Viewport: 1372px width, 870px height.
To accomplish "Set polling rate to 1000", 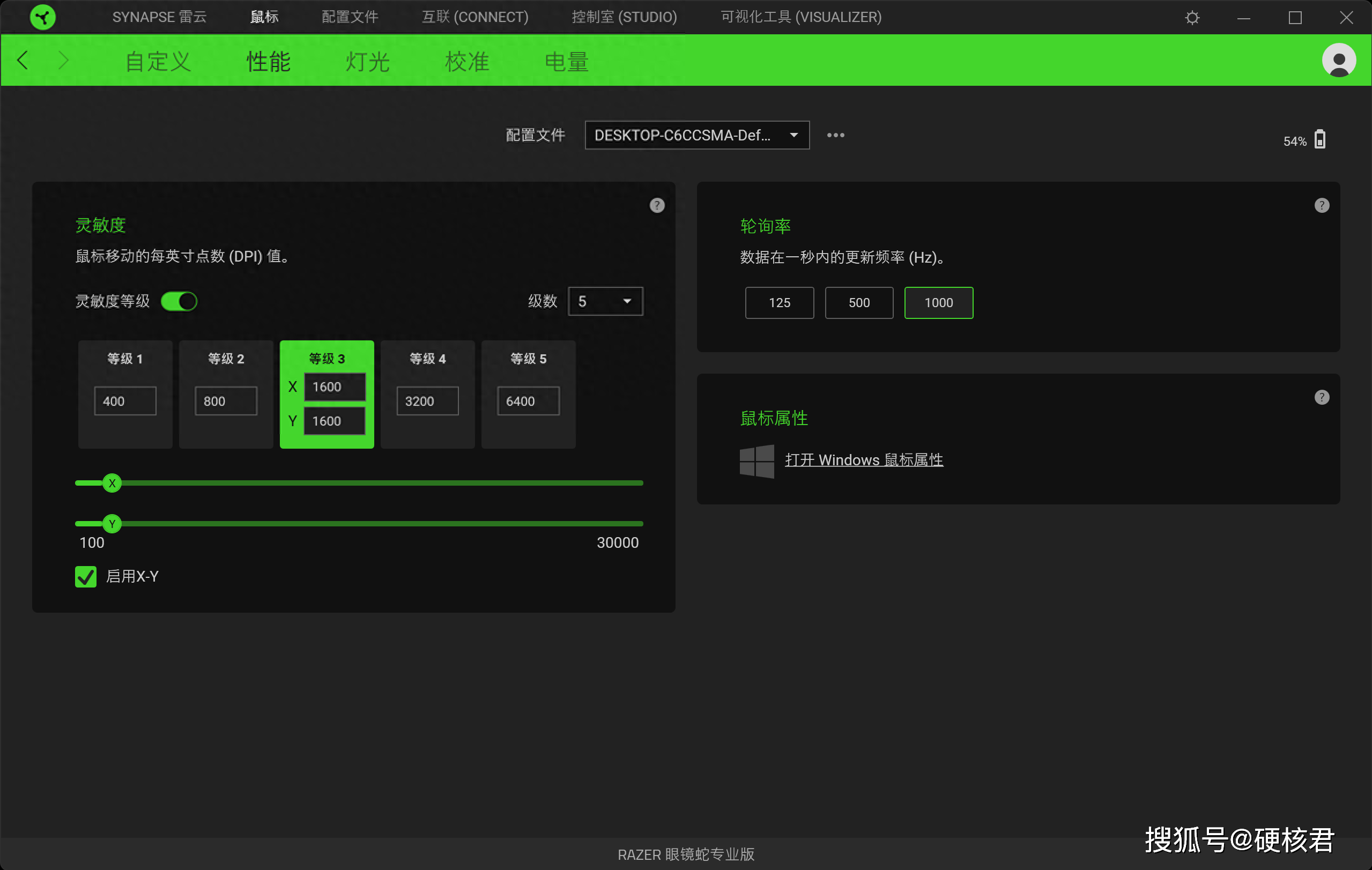I will click(938, 302).
